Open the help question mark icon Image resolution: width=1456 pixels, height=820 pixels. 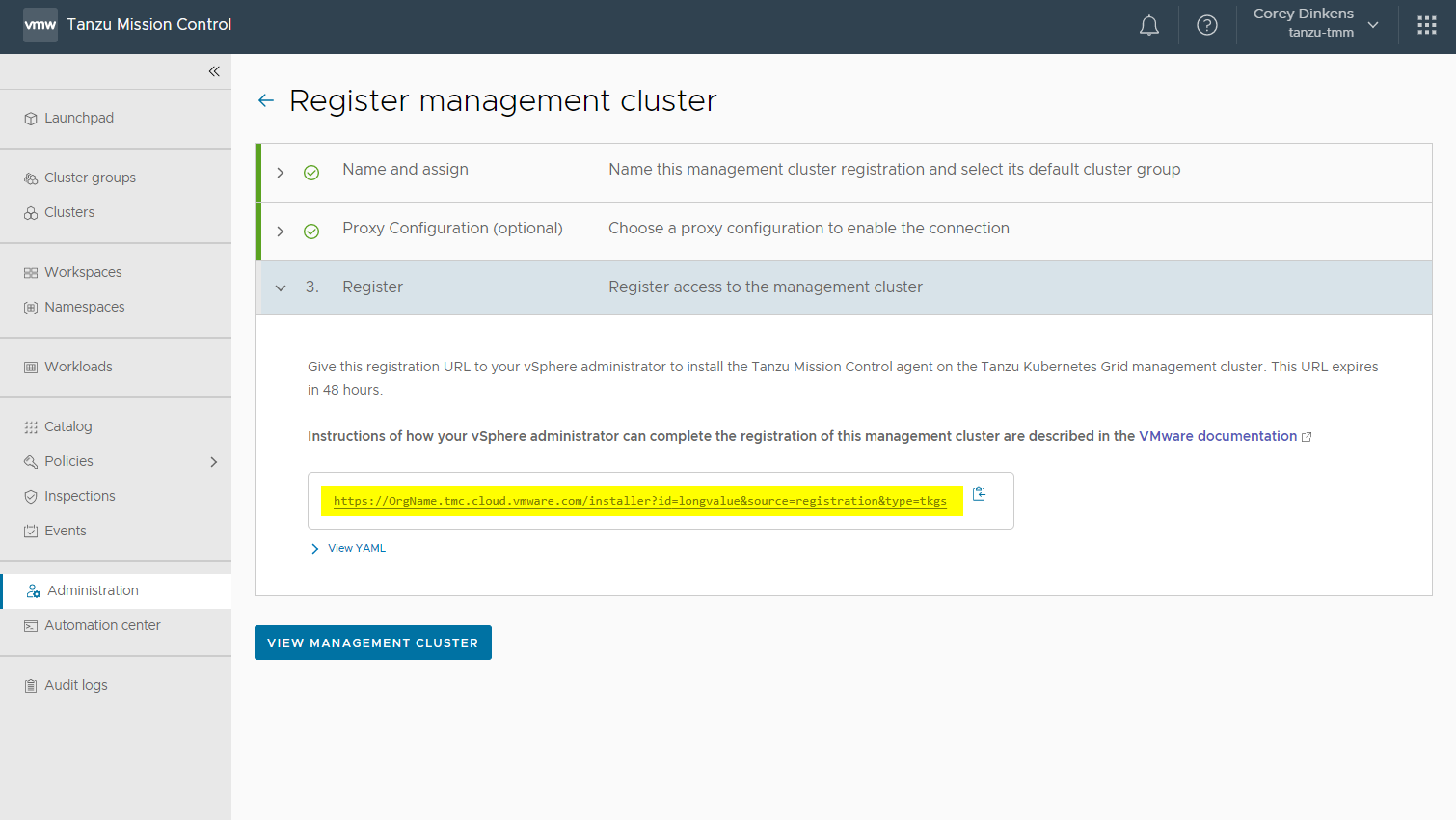tap(1207, 26)
